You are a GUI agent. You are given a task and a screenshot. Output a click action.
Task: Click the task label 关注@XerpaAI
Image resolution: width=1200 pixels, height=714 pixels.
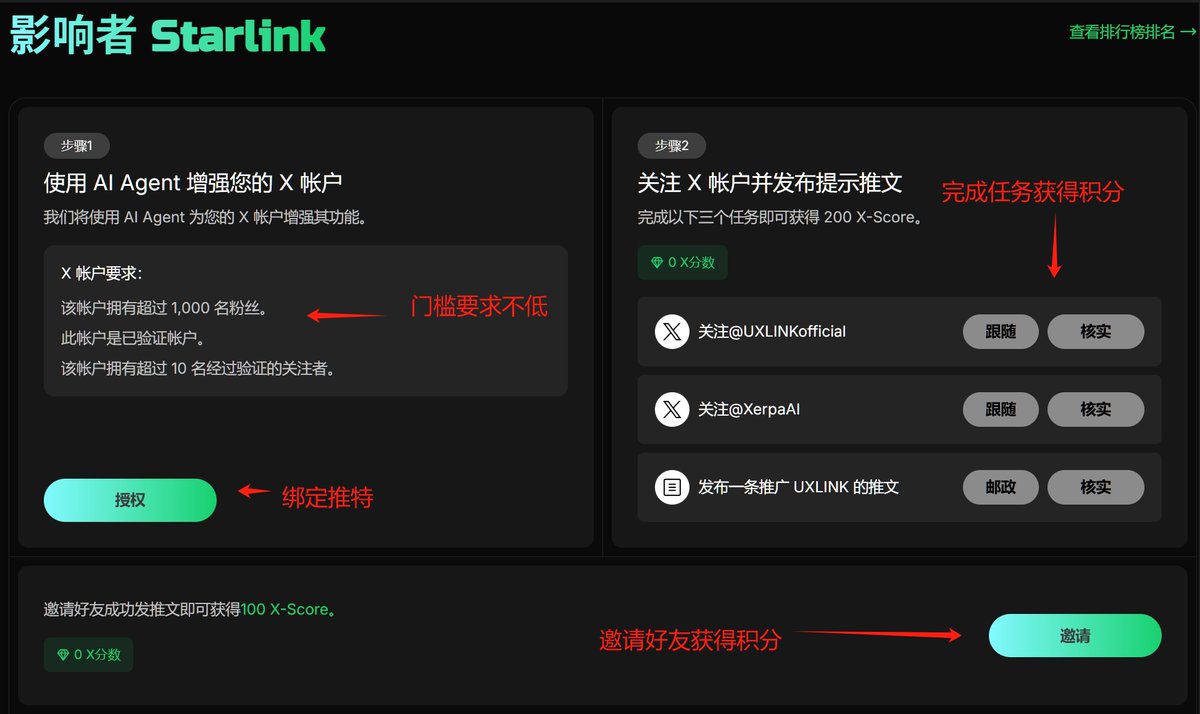pyautogui.click(x=749, y=409)
